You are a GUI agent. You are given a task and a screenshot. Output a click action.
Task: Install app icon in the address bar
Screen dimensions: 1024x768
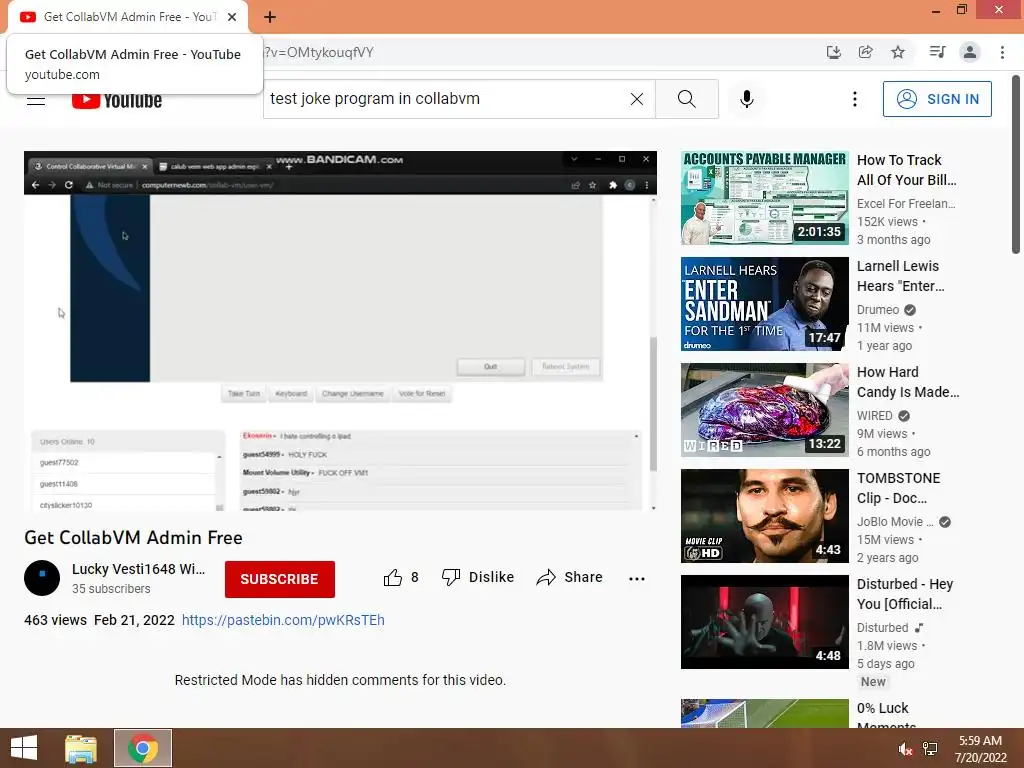click(833, 52)
